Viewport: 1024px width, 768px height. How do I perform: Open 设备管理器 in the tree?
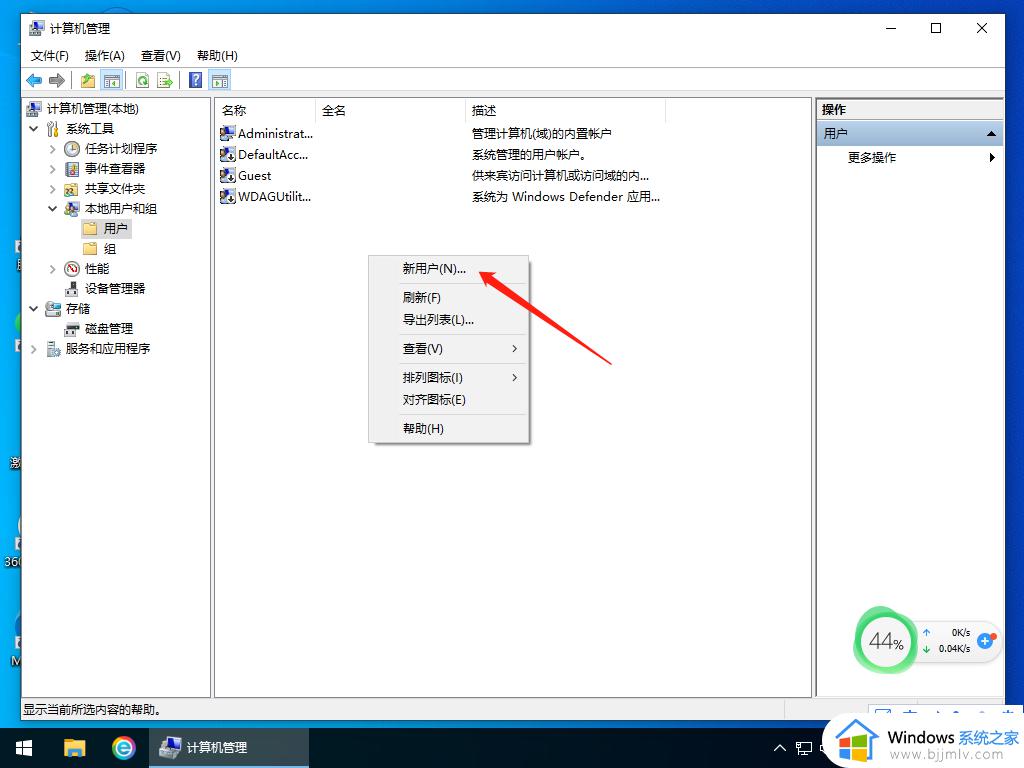[115, 289]
